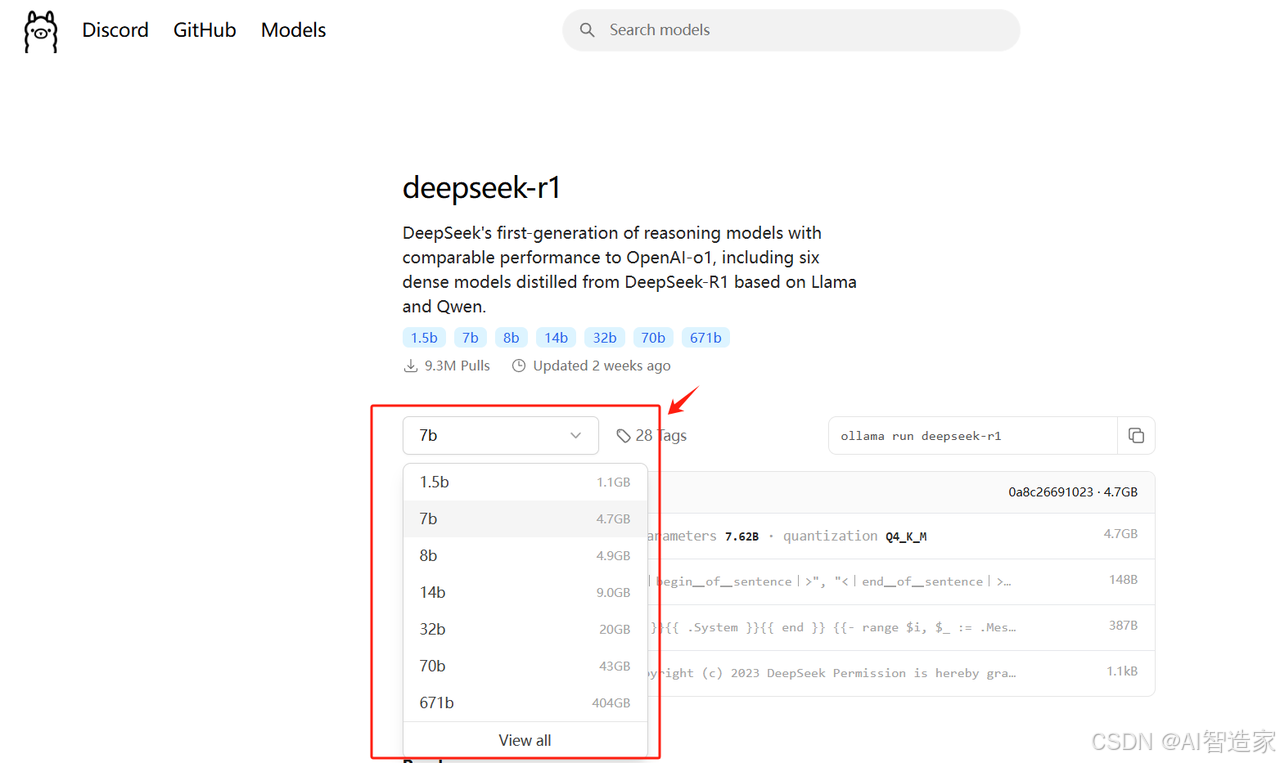
Task: Open the GitHub link
Action: click(205, 30)
